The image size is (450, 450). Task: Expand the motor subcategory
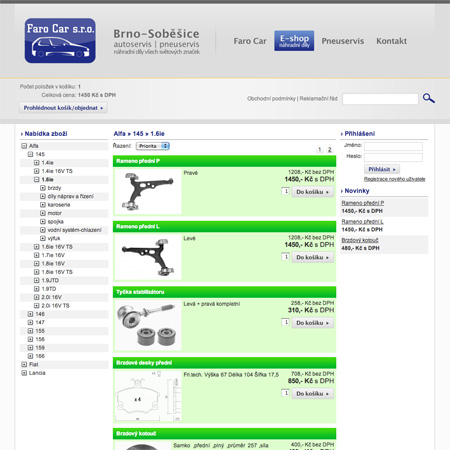(43, 213)
